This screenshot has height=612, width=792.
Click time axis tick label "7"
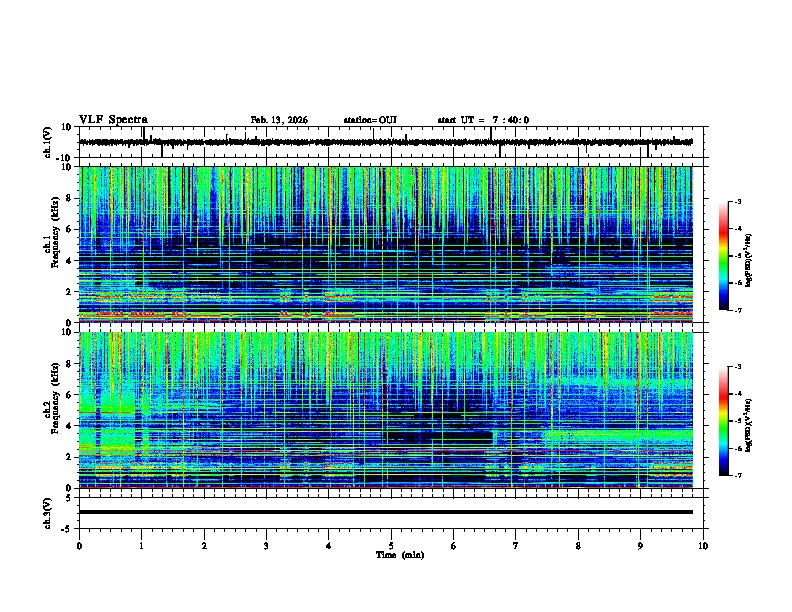pyautogui.click(x=516, y=546)
